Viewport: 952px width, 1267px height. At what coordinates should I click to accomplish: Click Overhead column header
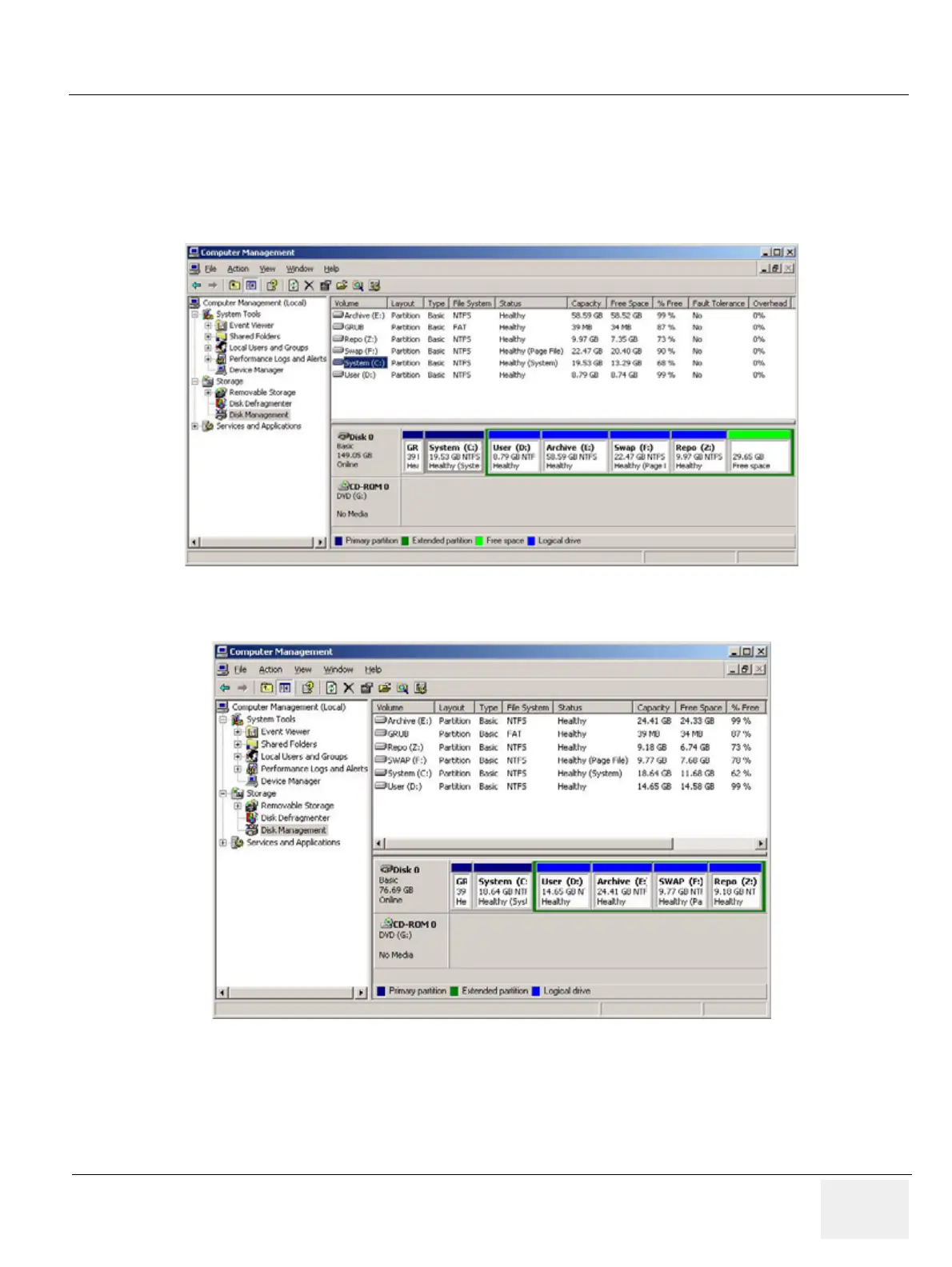point(770,303)
